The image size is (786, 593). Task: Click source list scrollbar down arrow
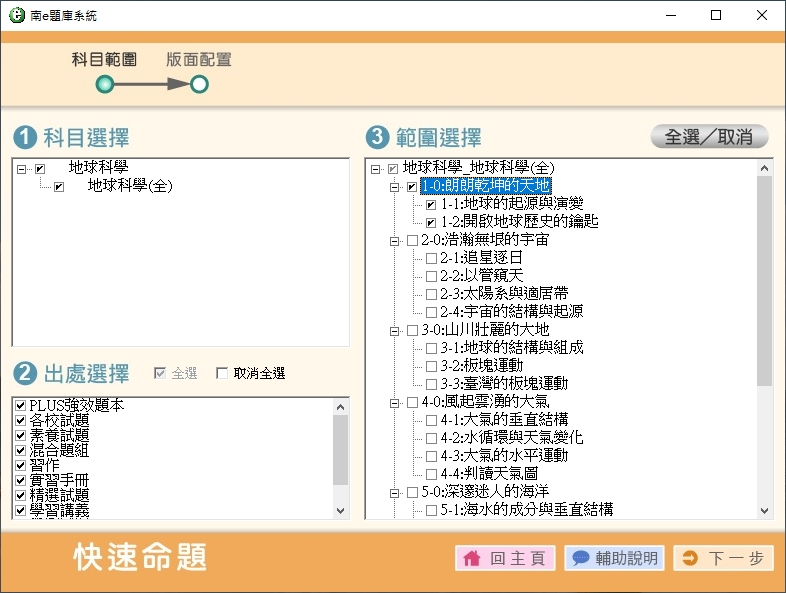[341, 511]
